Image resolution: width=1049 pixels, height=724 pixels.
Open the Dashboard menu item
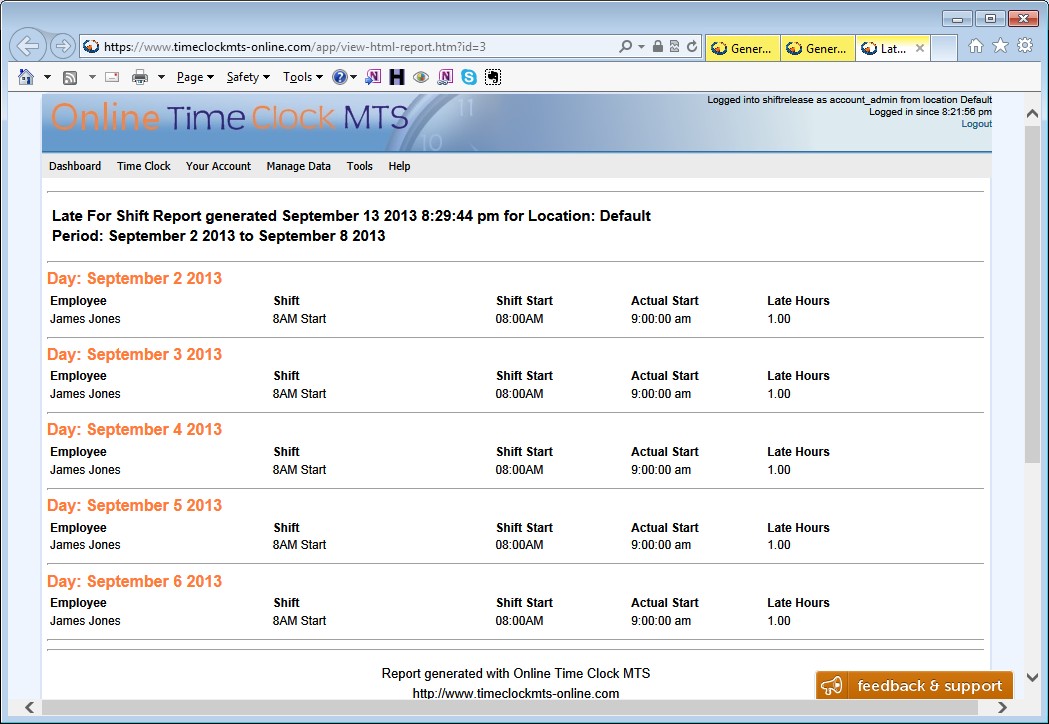75,166
